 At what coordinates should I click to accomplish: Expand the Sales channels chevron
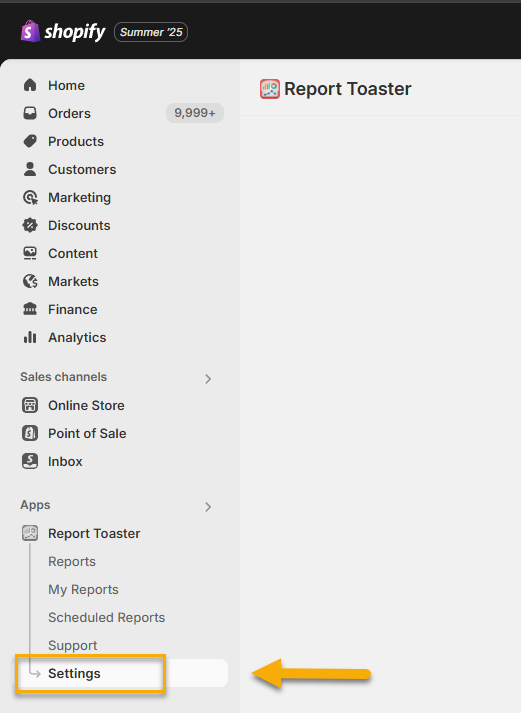208,379
